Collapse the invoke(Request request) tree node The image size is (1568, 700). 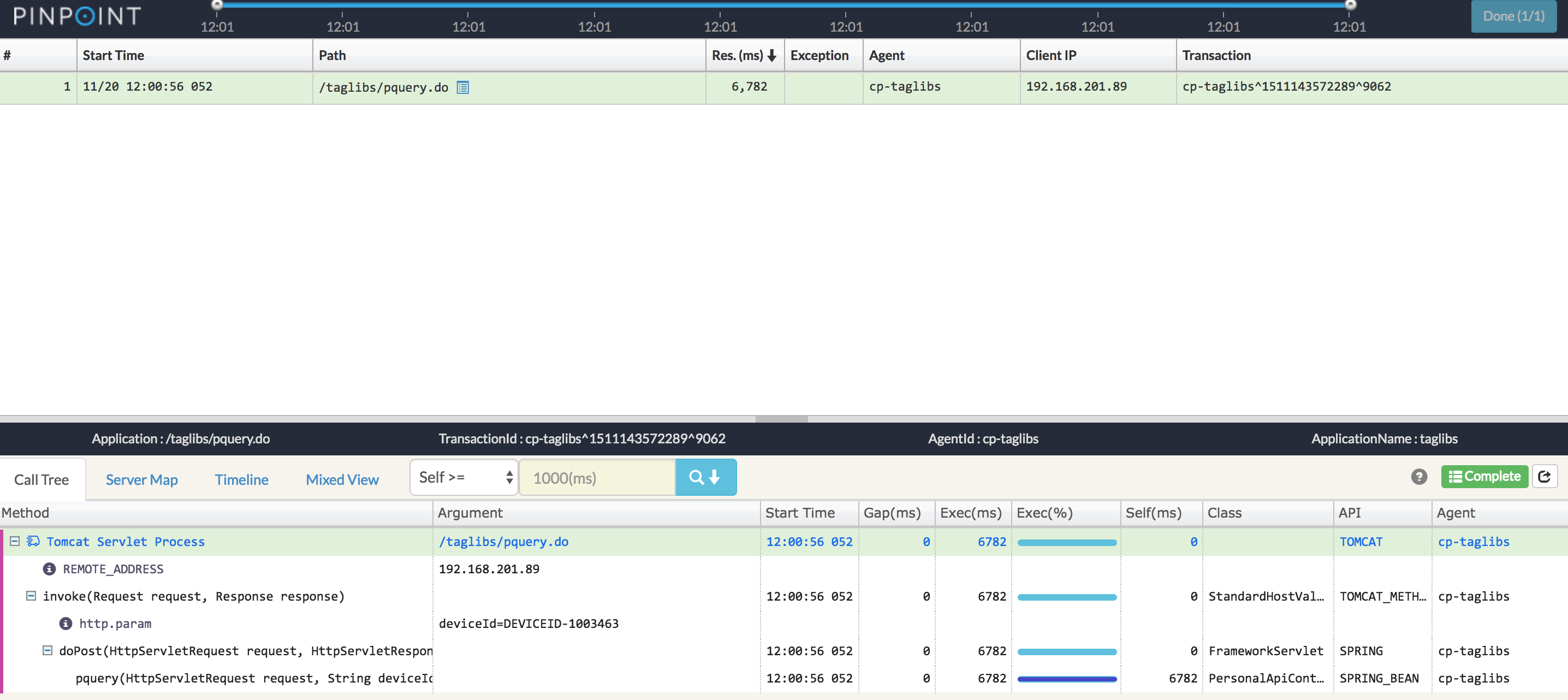[31, 596]
